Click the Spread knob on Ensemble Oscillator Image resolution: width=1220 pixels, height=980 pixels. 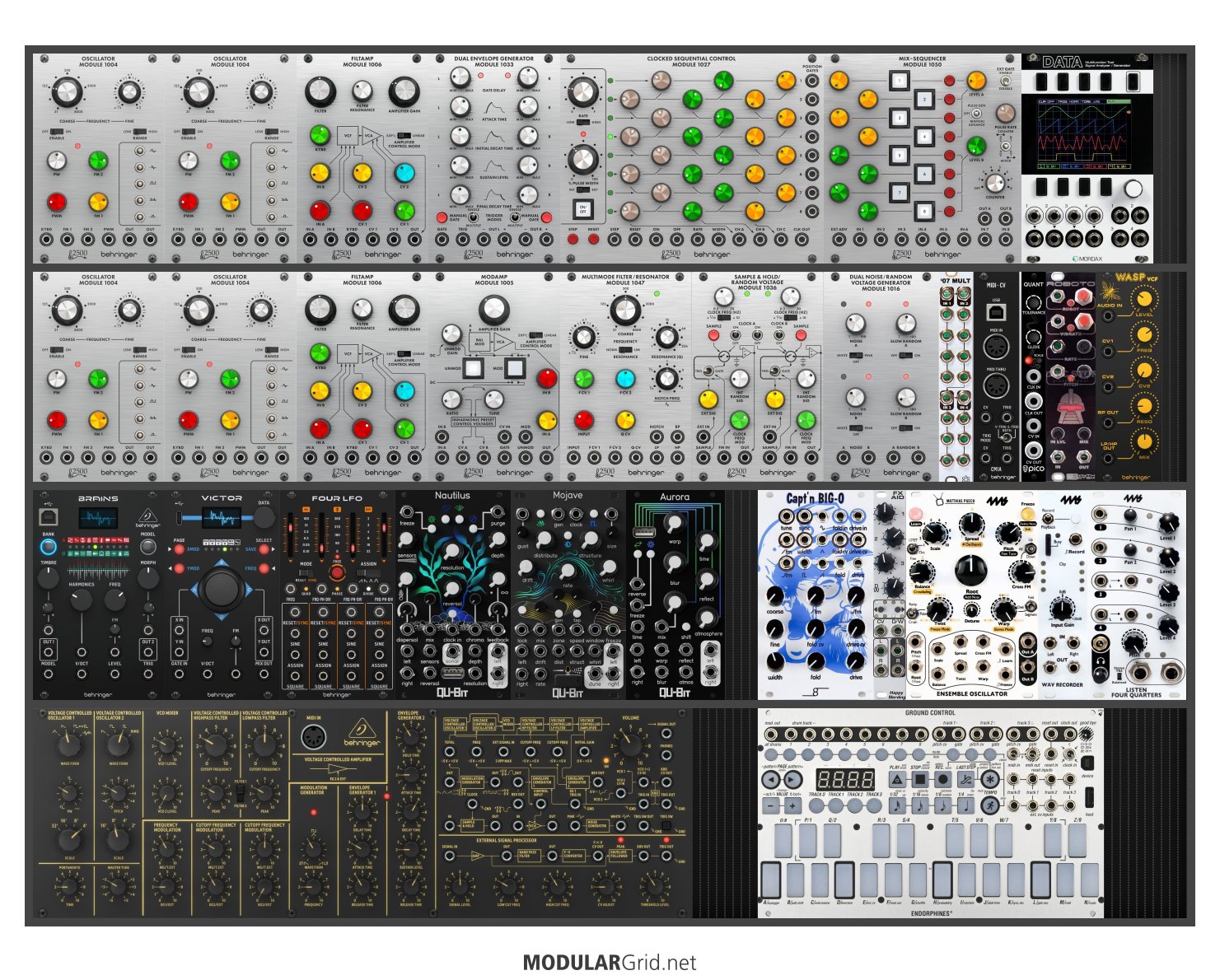coord(970,524)
